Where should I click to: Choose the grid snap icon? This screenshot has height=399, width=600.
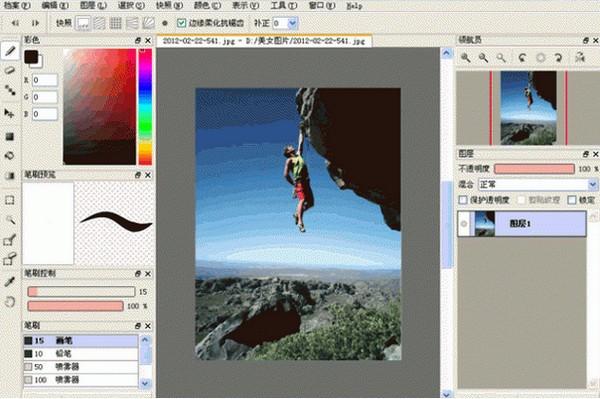116,23
